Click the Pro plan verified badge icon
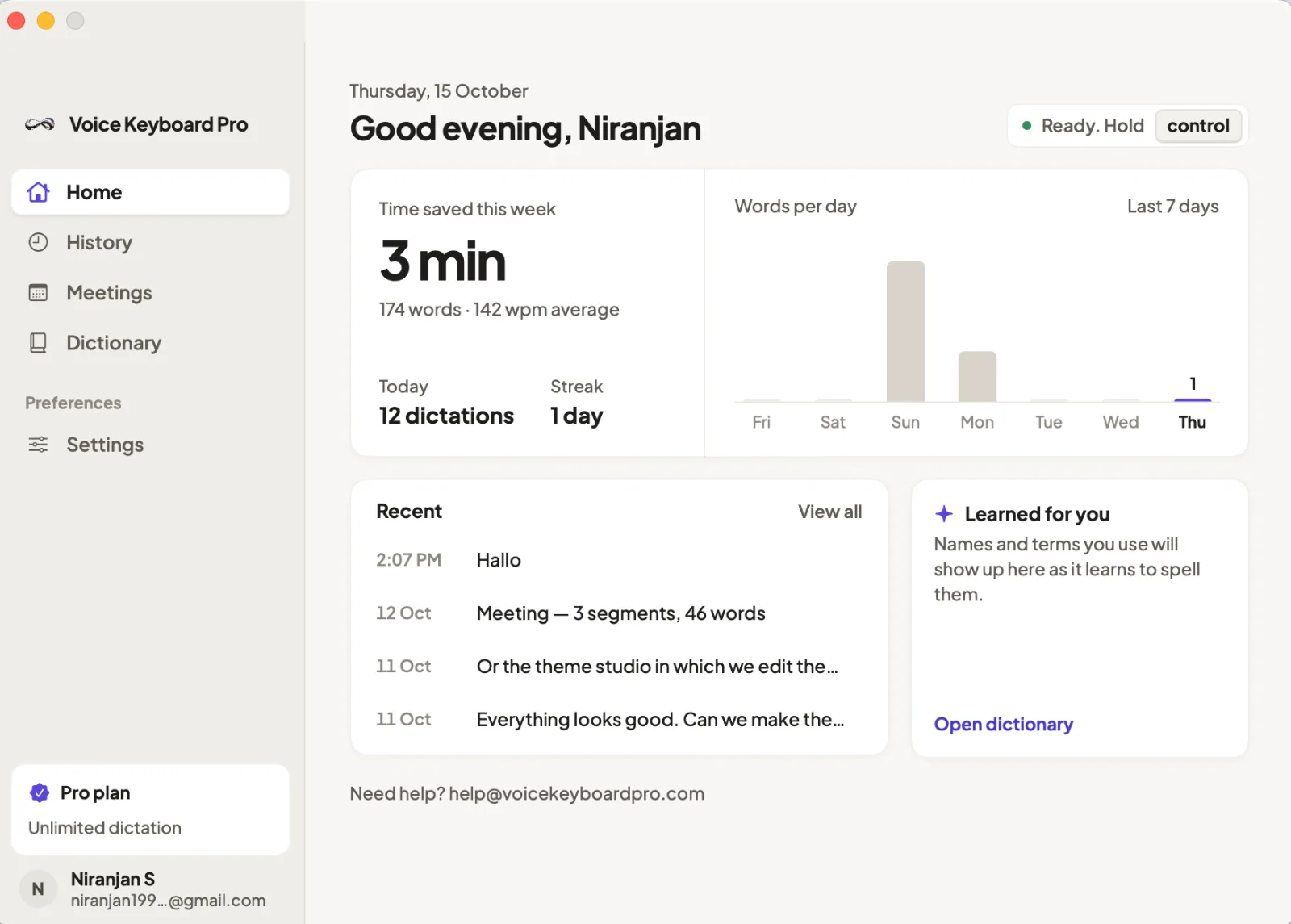Viewport: 1291px width, 924px height. [40, 793]
